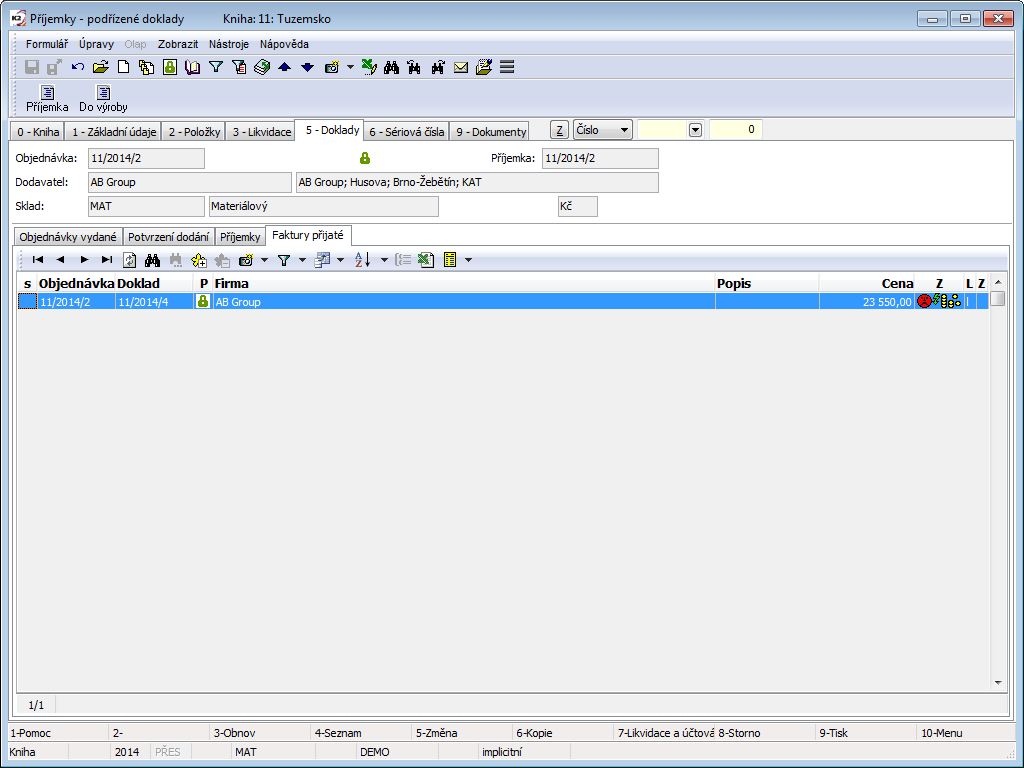Image resolution: width=1024 pixels, height=768 pixels.
Task: Click the grid's vertical scrollbar down arrow
Action: pyautogui.click(x=997, y=683)
